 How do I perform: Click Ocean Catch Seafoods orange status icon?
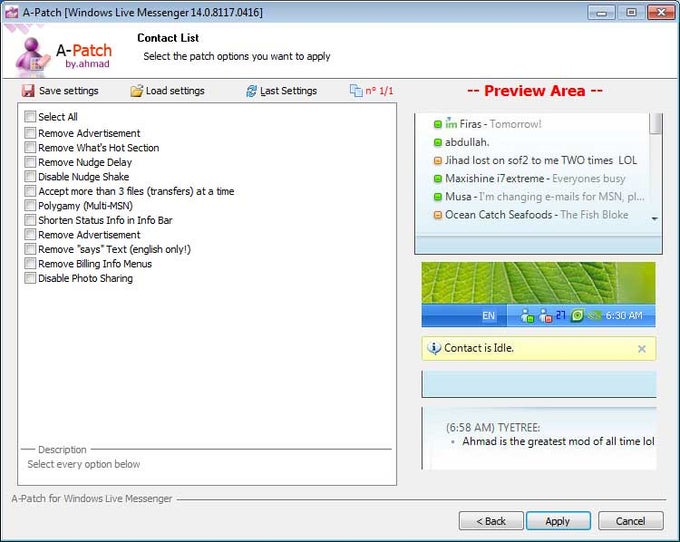(x=438, y=215)
